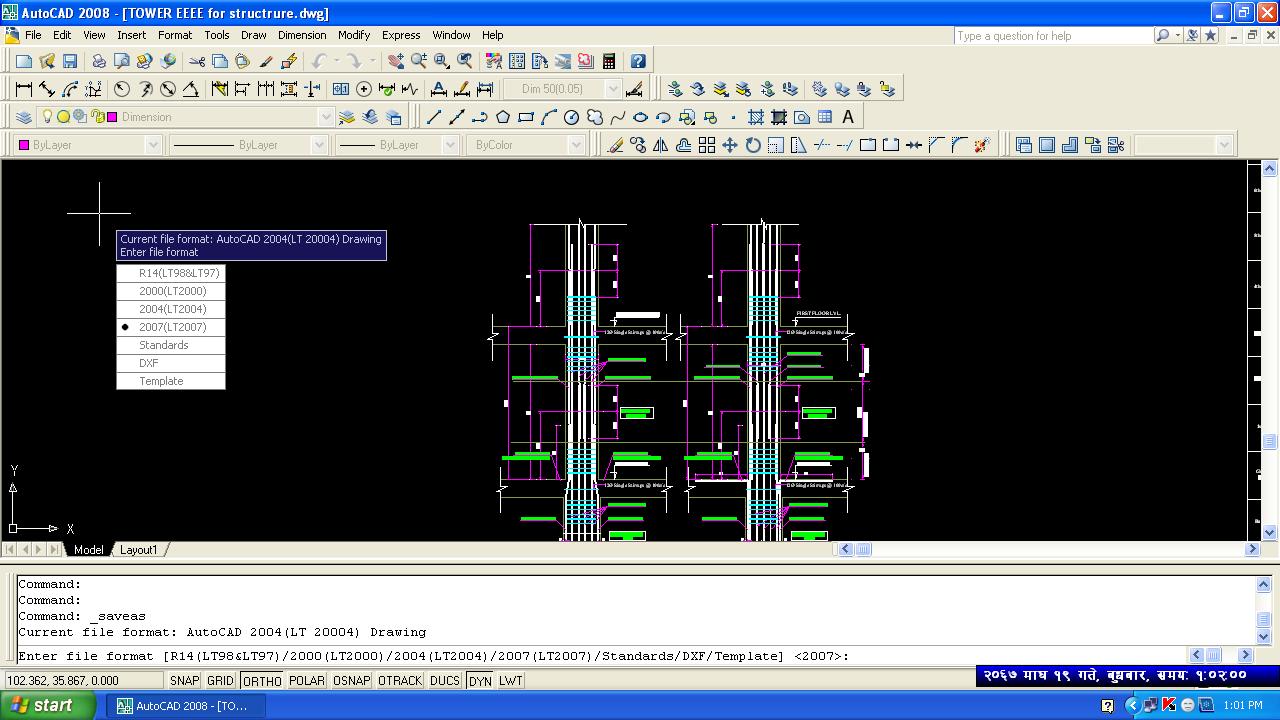Select the Array modify tool
Viewport: 1280px width, 720px height.
[x=707, y=145]
